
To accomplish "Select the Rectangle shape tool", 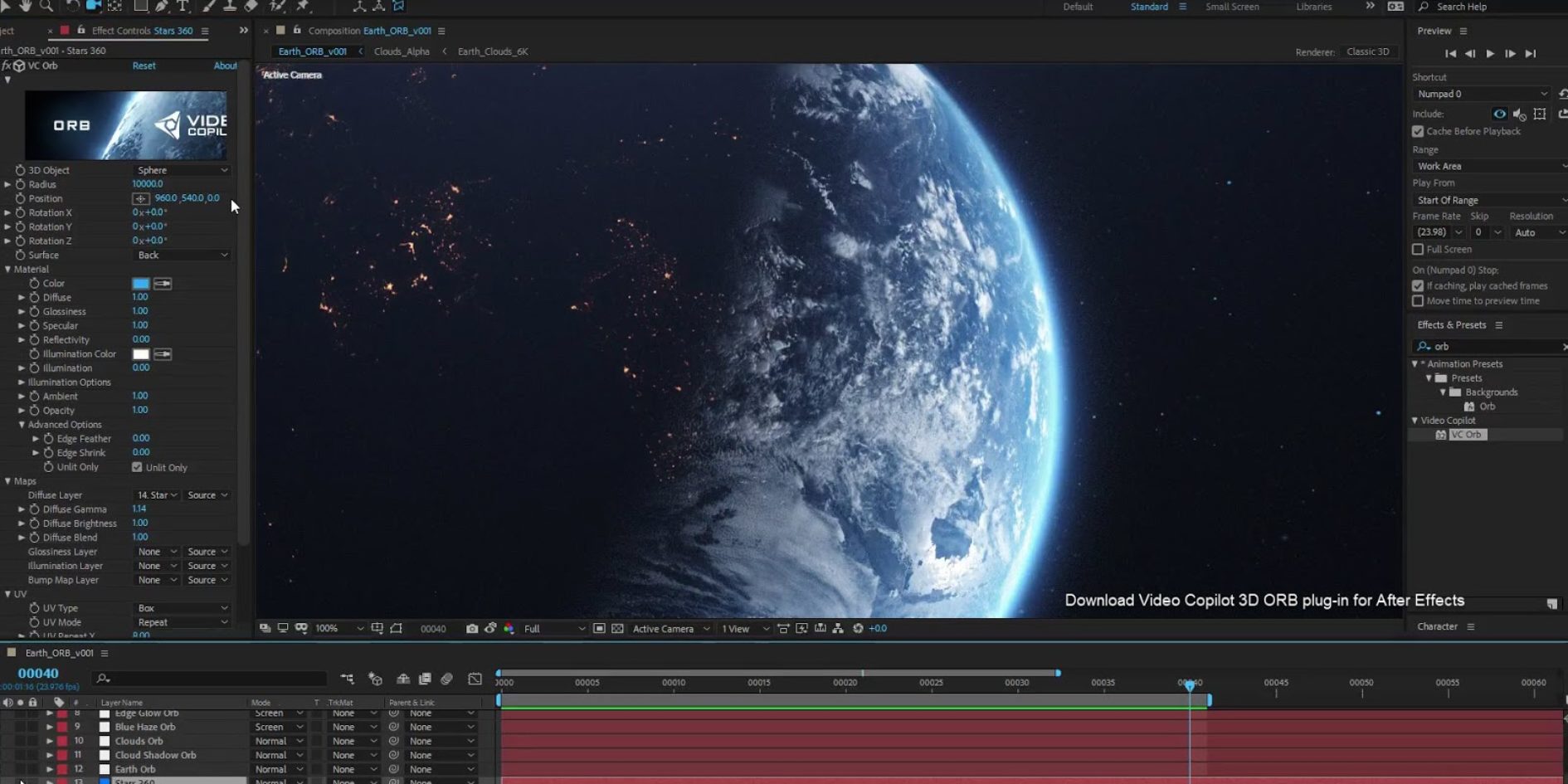I will click(140, 6).
